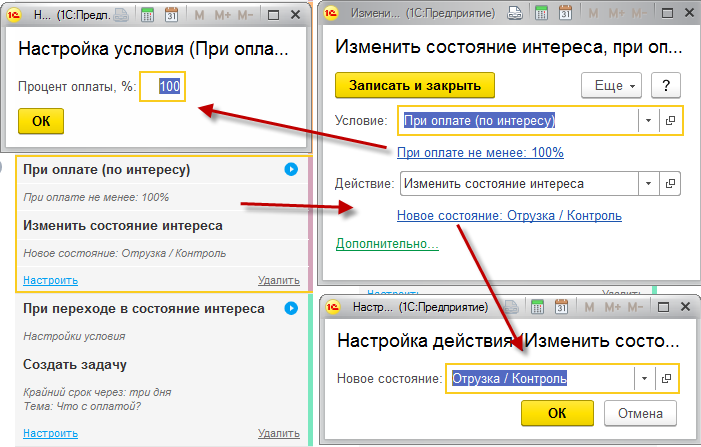Expand Новое состояние dropdown list

coord(644,378)
